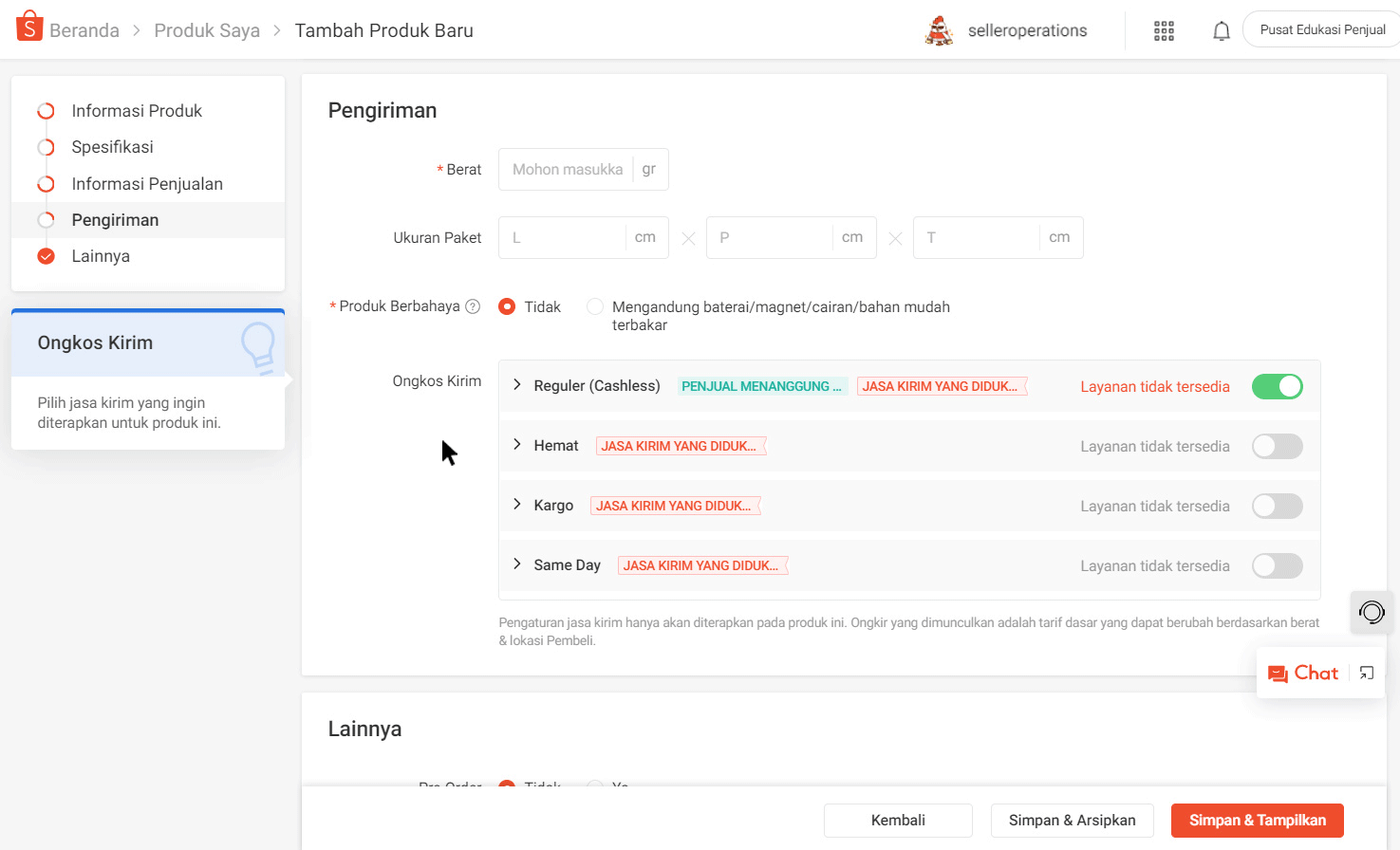
Task: Open the apps grid menu
Action: tap(1164, 29)
